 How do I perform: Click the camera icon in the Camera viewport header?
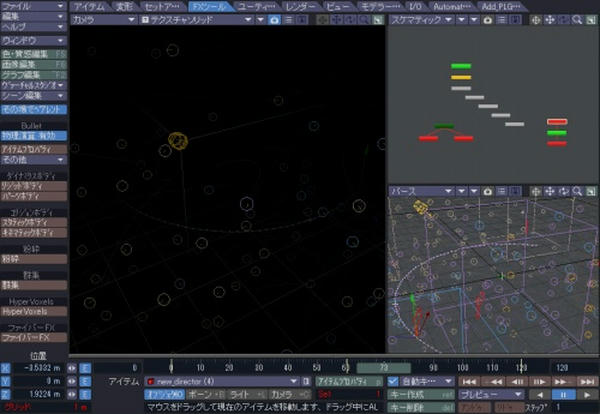[x=274, y=20]
